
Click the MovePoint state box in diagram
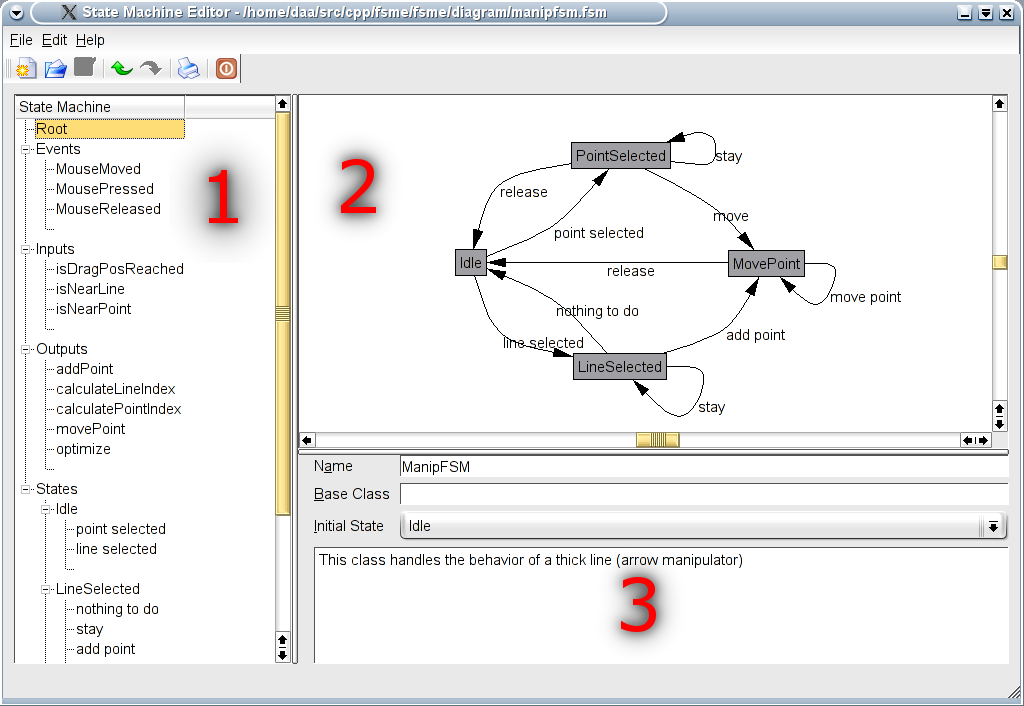point(766,264)
